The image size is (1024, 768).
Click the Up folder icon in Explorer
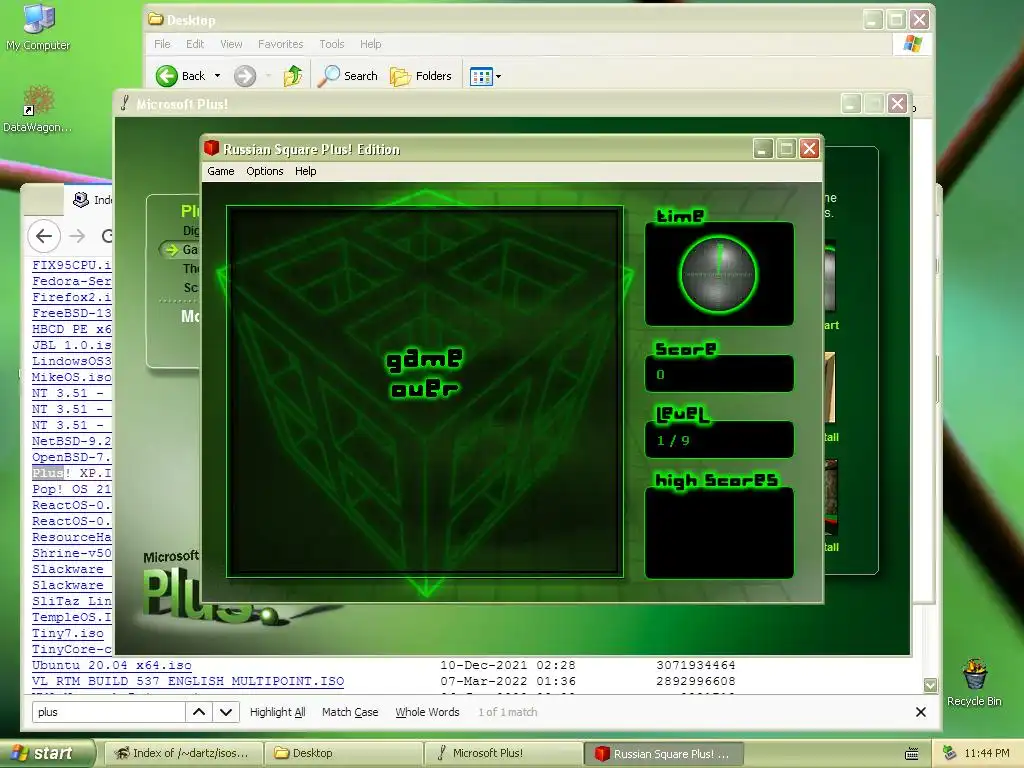pyautogui.click(x=293, y=76)
